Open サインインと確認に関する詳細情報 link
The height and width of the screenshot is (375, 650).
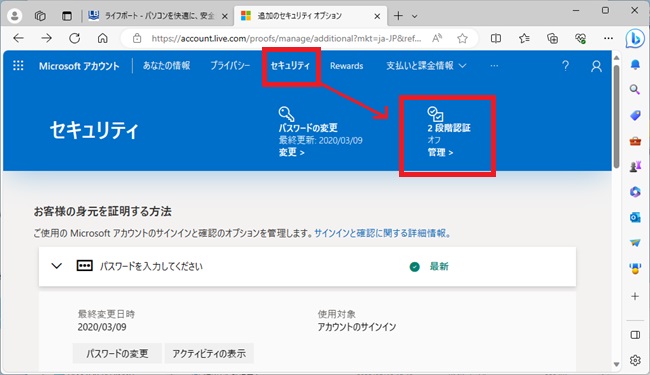[382, 233]
